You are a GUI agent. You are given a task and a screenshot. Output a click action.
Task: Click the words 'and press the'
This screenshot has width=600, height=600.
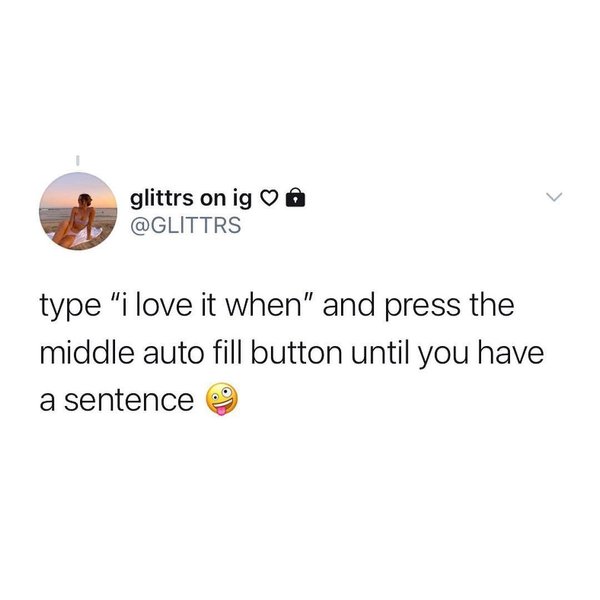click(419, 307)
